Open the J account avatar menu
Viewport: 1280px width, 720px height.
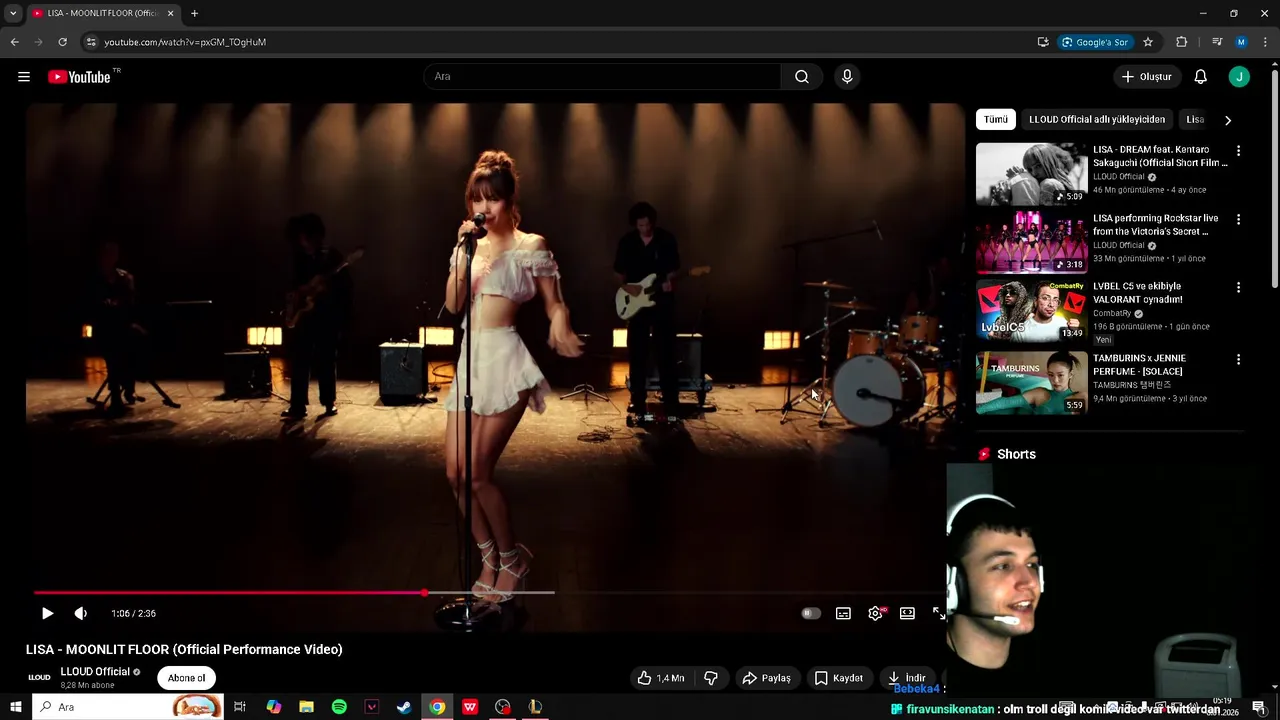(x=1239, y=77)
